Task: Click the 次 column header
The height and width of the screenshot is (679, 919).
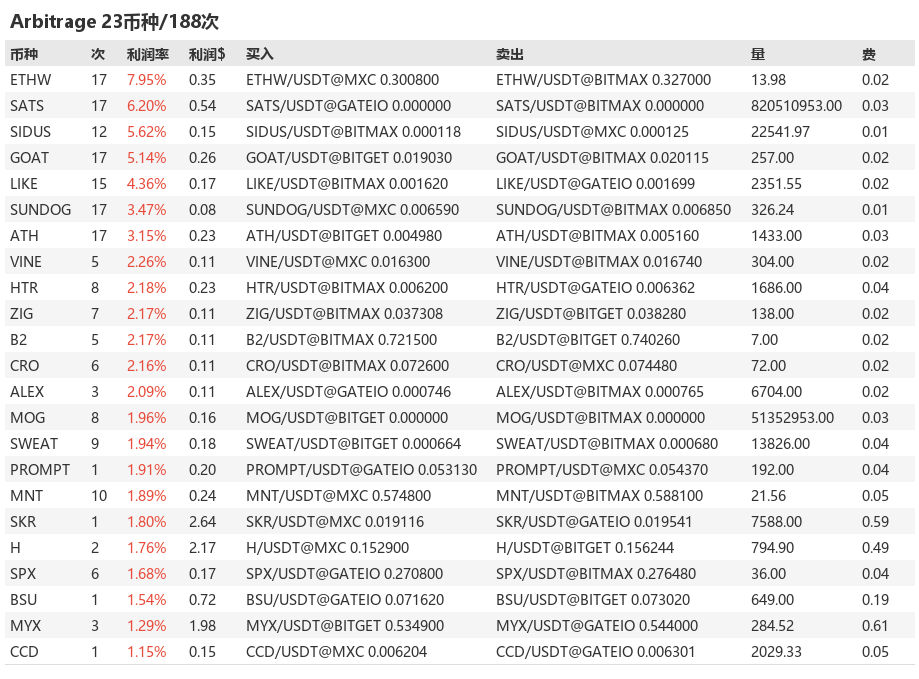Action: click(x=98, y=54)
